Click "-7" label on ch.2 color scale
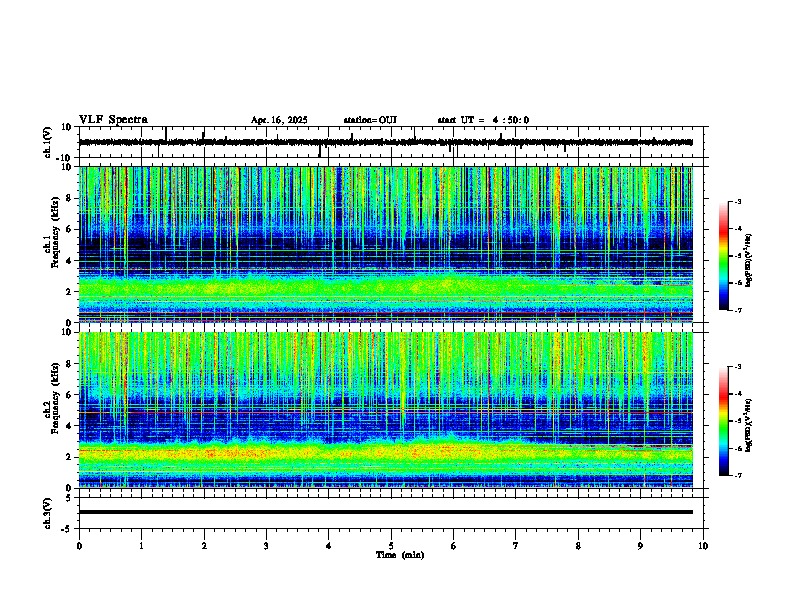Screen dimensions: 792x612 click(737, 475)
